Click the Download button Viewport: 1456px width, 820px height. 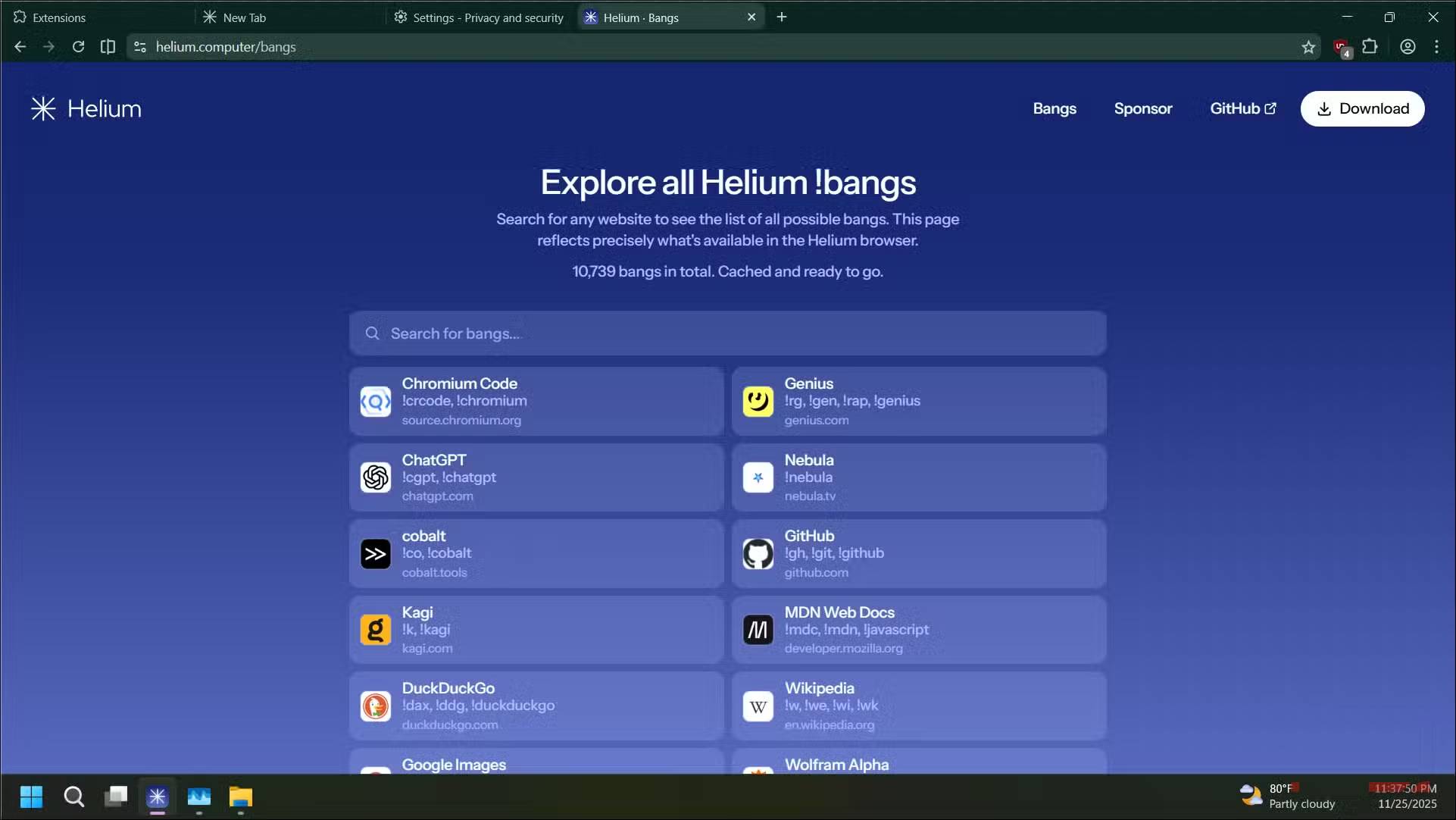click(x=1362, y=108)
